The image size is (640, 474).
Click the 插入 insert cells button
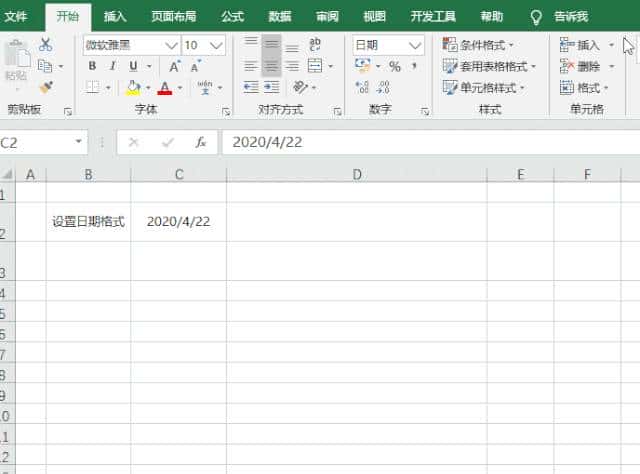point(580,45)
